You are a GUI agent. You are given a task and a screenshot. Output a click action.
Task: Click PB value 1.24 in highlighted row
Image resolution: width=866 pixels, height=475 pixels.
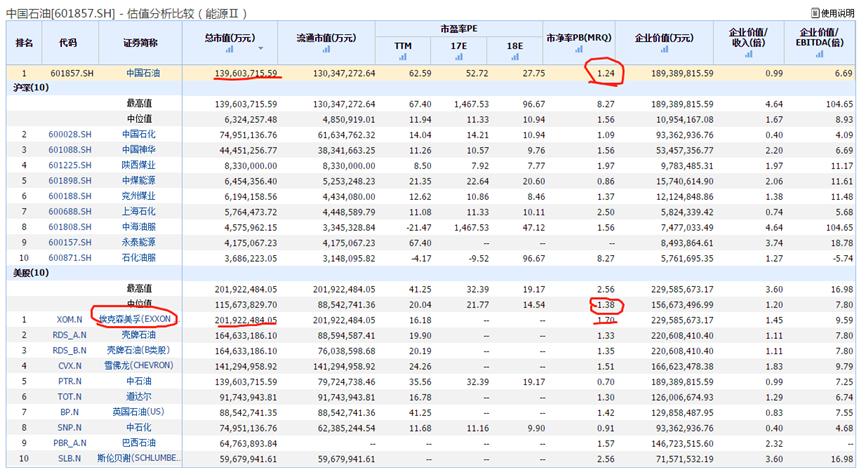coord(606,73)
